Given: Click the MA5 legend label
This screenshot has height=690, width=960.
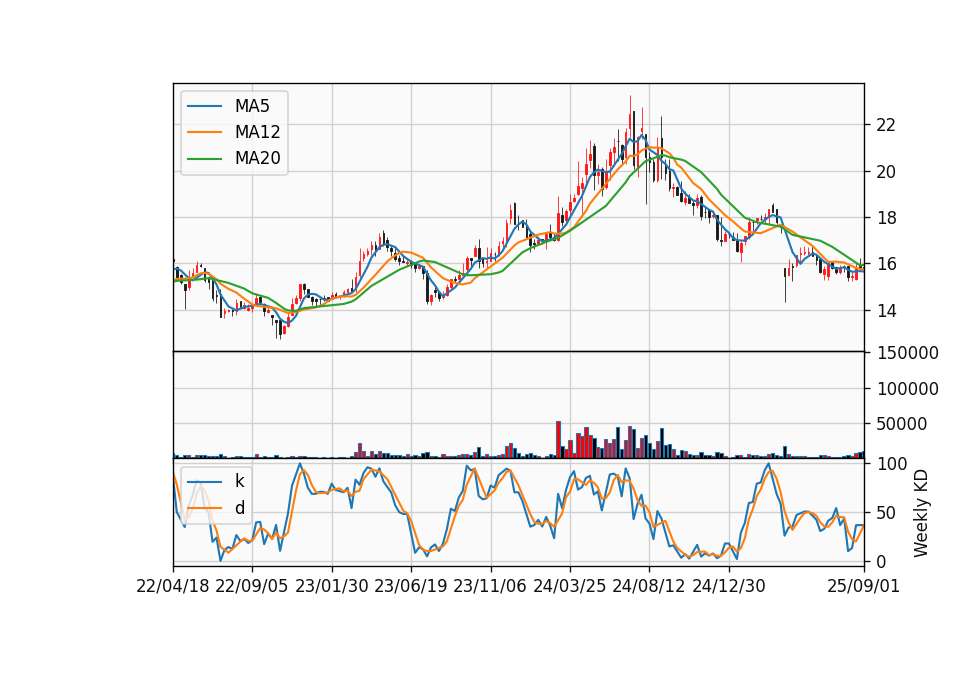Looking at the screenshot, I should [252, 106].
